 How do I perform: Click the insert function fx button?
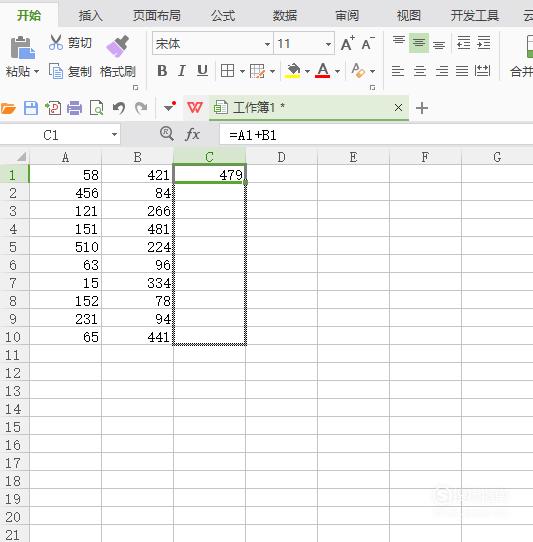click(x=192, y=134)
